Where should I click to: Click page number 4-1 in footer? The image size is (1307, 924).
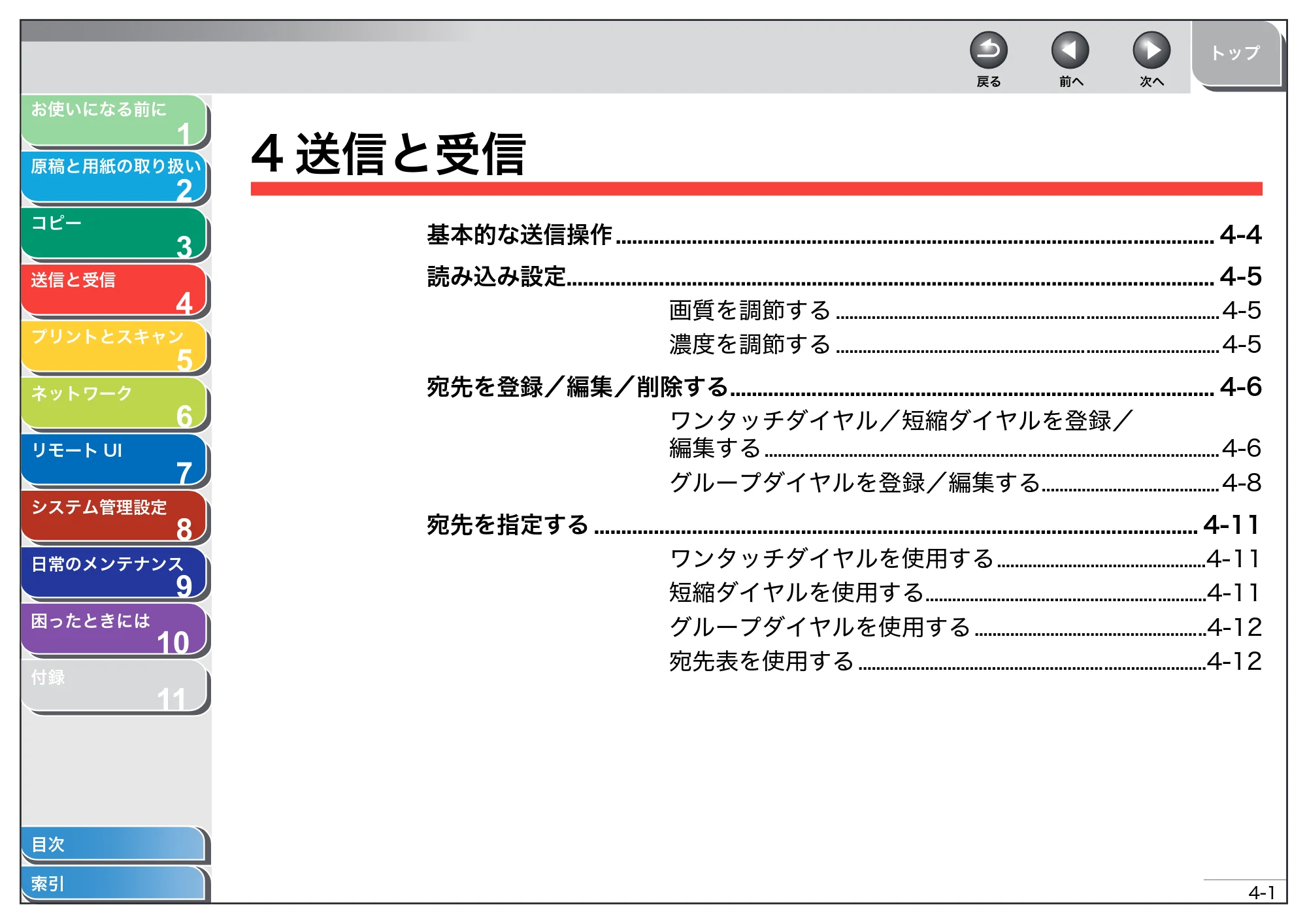(1261, 893)
